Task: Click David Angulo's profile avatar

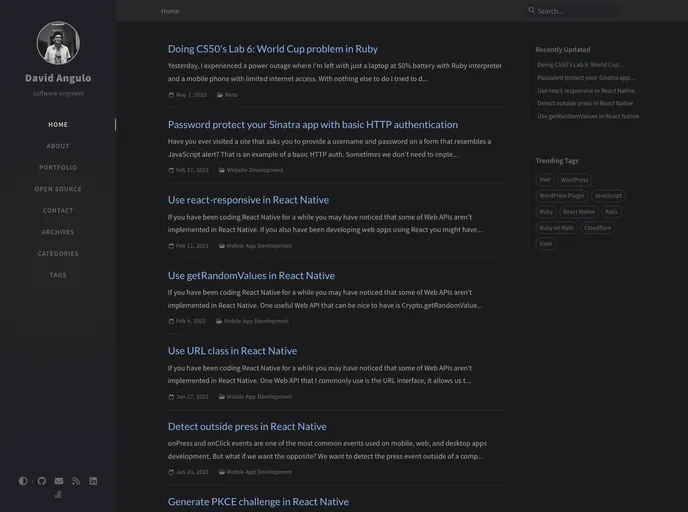Action: [58, 43]
